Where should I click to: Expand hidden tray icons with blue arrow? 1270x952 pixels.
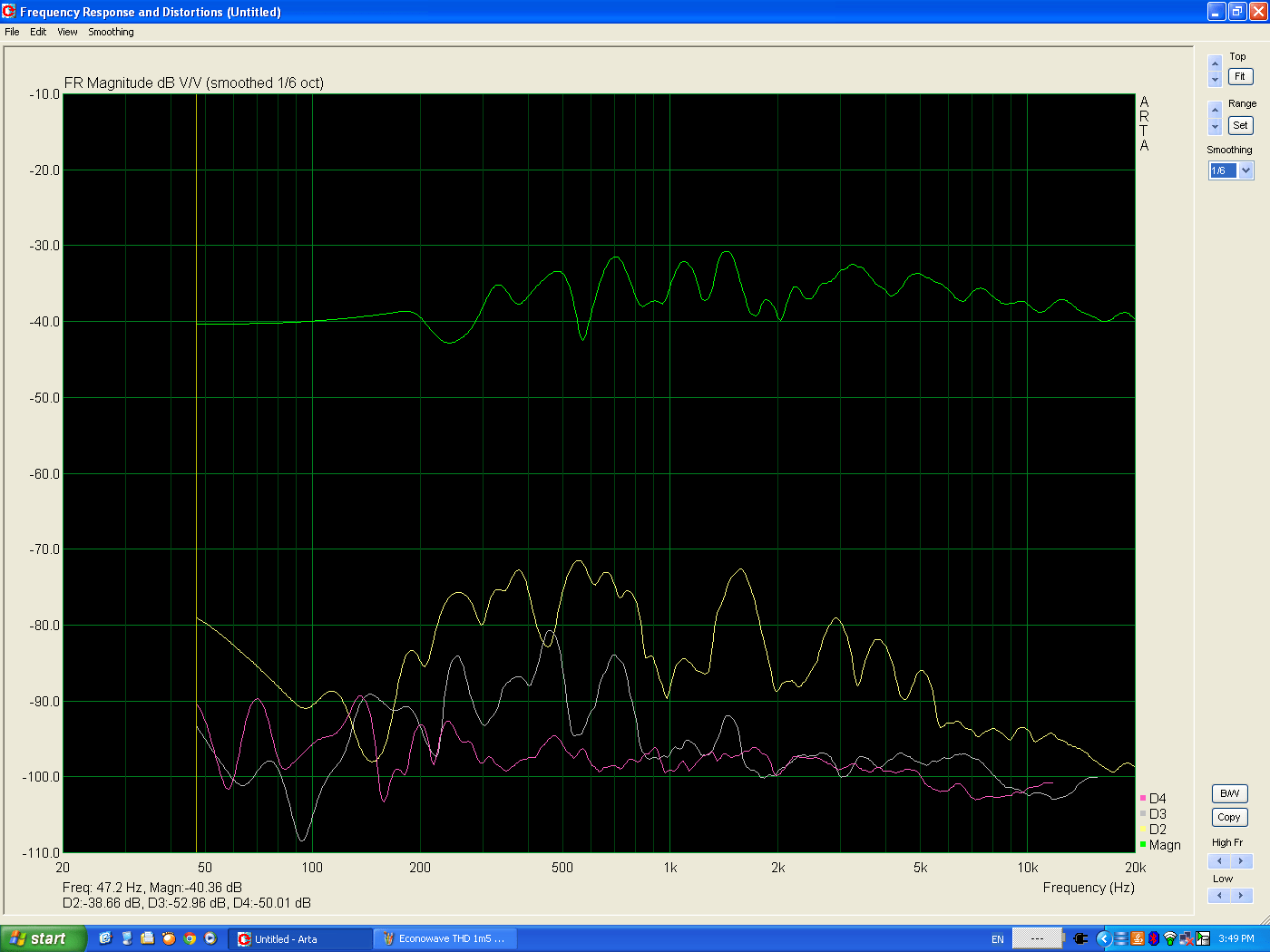coord(1104,938)
